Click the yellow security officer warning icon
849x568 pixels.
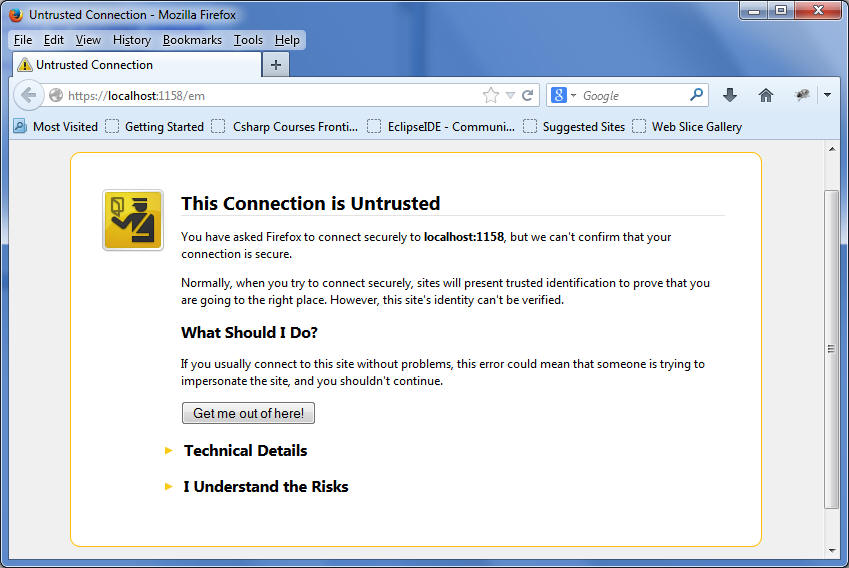[x=133, y=220]
